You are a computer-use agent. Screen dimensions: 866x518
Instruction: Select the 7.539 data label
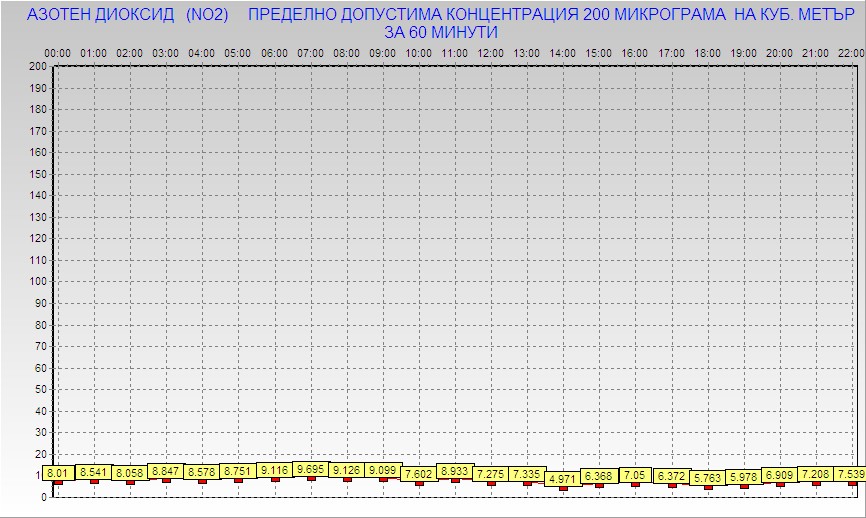tap(850, 473)
